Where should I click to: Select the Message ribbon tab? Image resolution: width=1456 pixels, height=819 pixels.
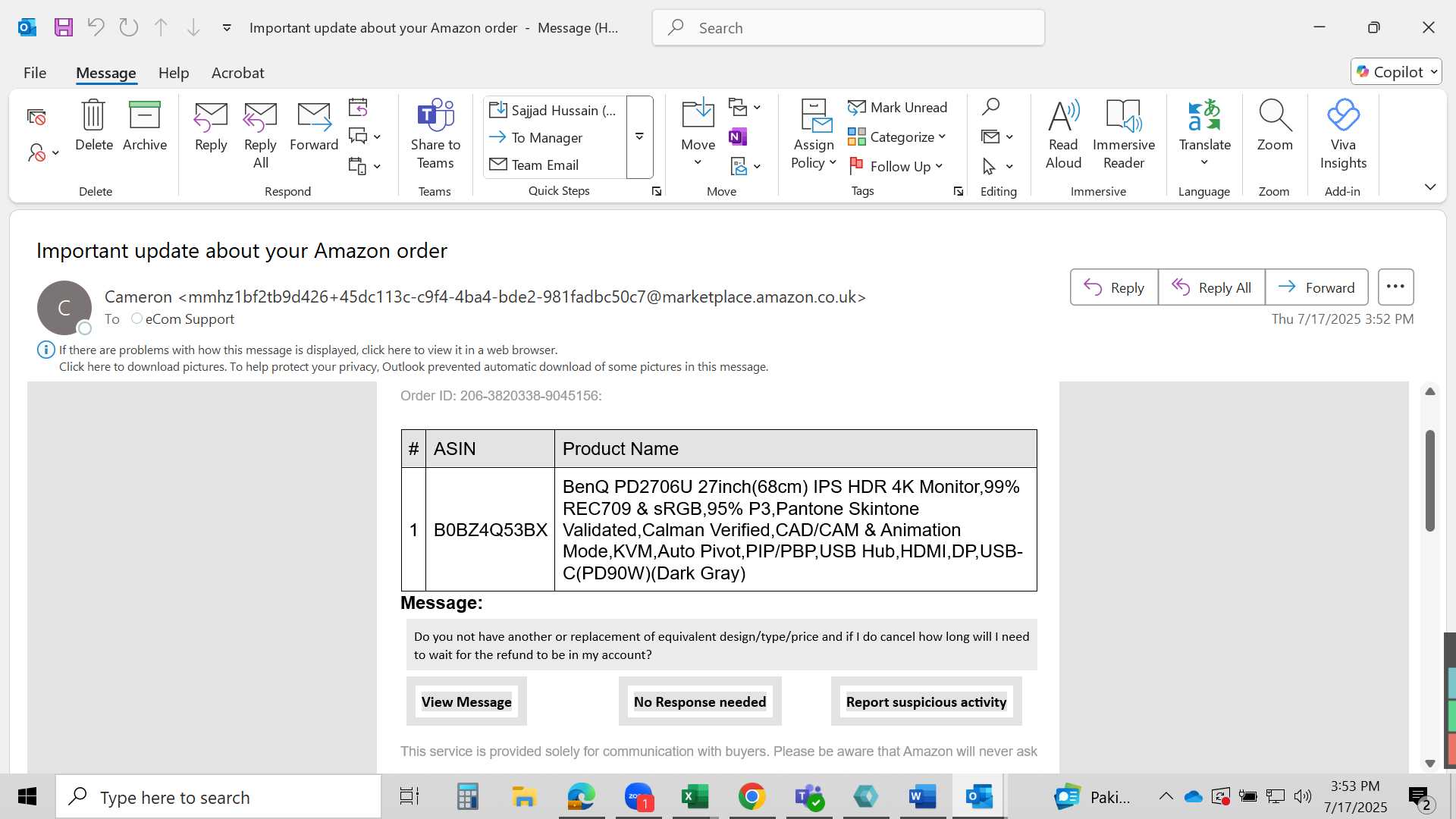[106, 73]
